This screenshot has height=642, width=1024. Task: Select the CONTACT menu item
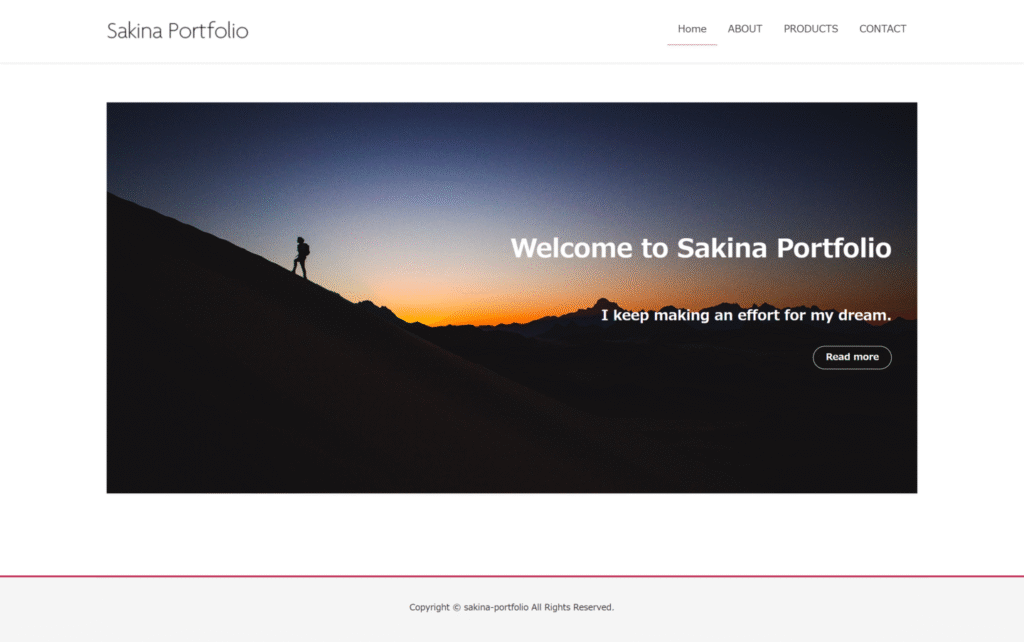(x=882, y=29)
